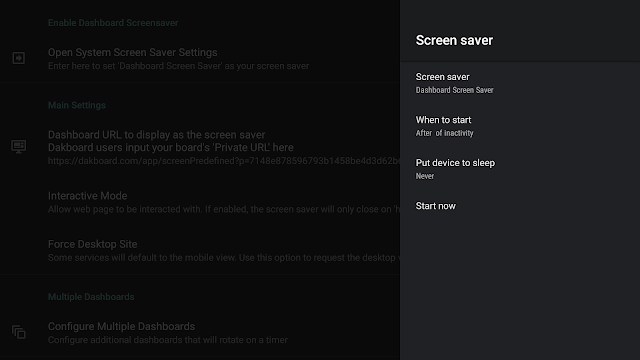Screen dimensions: 640x360
Task: Click the Enable Dashboard Screensaver heading
Action: click(113, 23)
